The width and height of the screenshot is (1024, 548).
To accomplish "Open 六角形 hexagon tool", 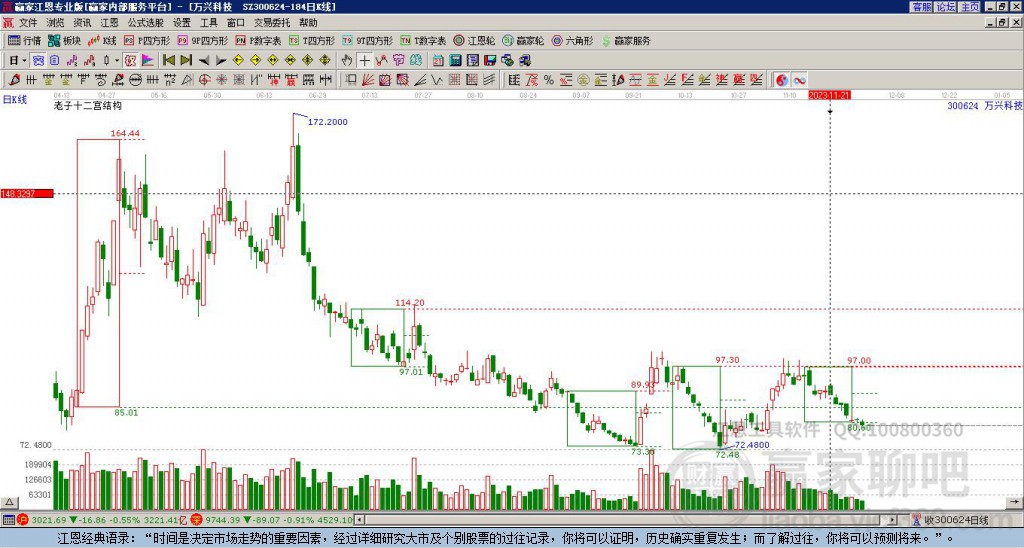I will pyautogui.click(x=573, y=40).
